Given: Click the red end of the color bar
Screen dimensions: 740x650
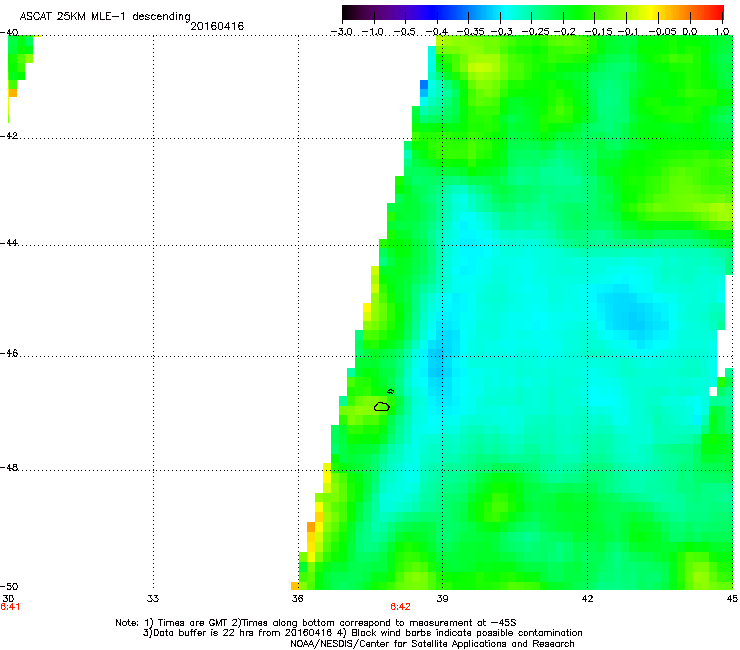Looking at the screenshot, I should (717, 13).
